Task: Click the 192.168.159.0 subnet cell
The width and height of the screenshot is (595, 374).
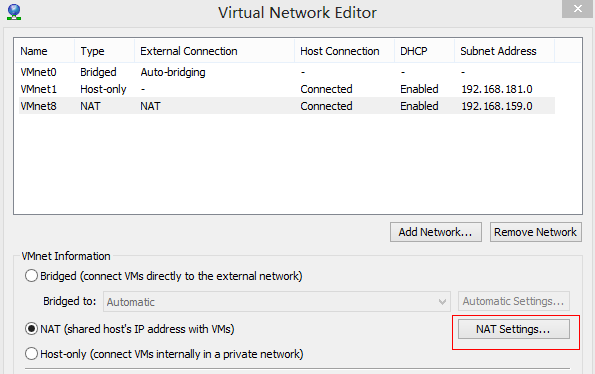Action: pos(497,106)
